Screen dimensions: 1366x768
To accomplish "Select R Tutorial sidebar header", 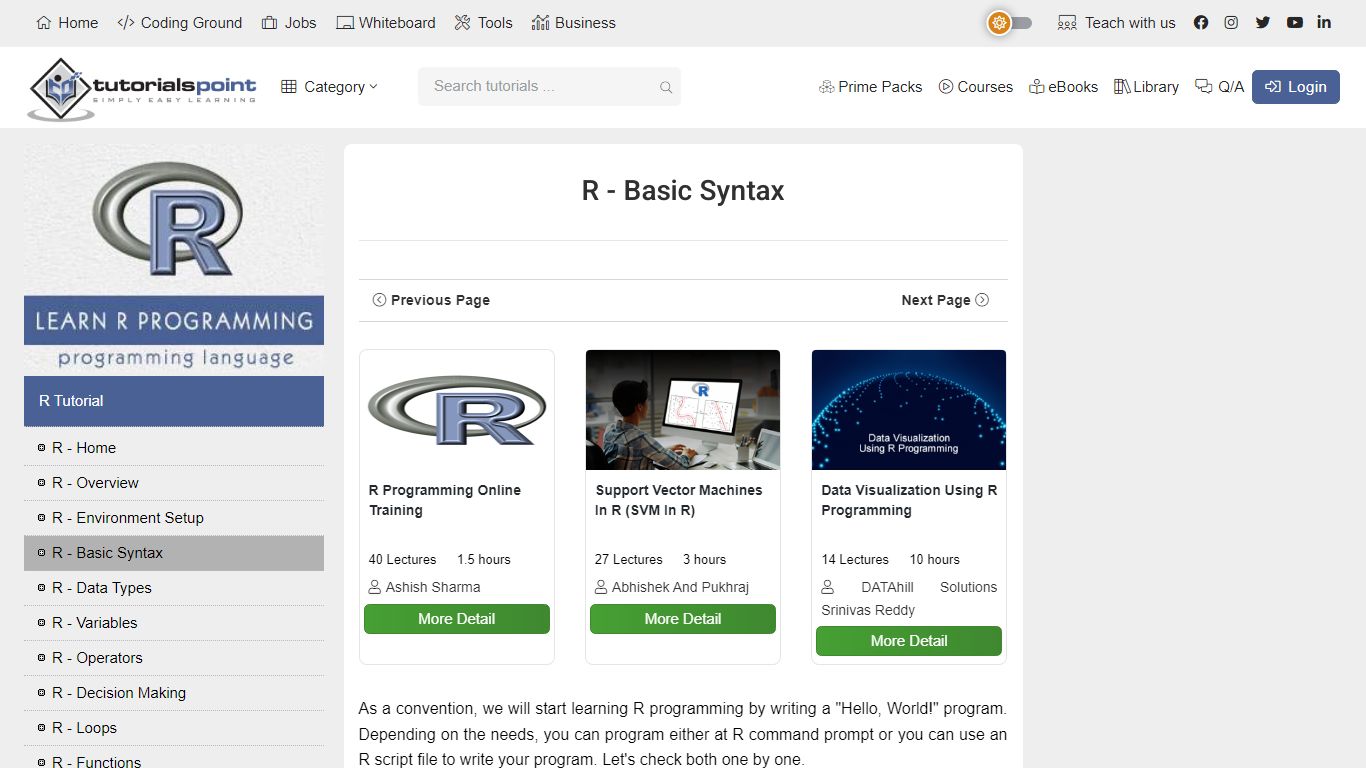I will click(x=174, y=401).
